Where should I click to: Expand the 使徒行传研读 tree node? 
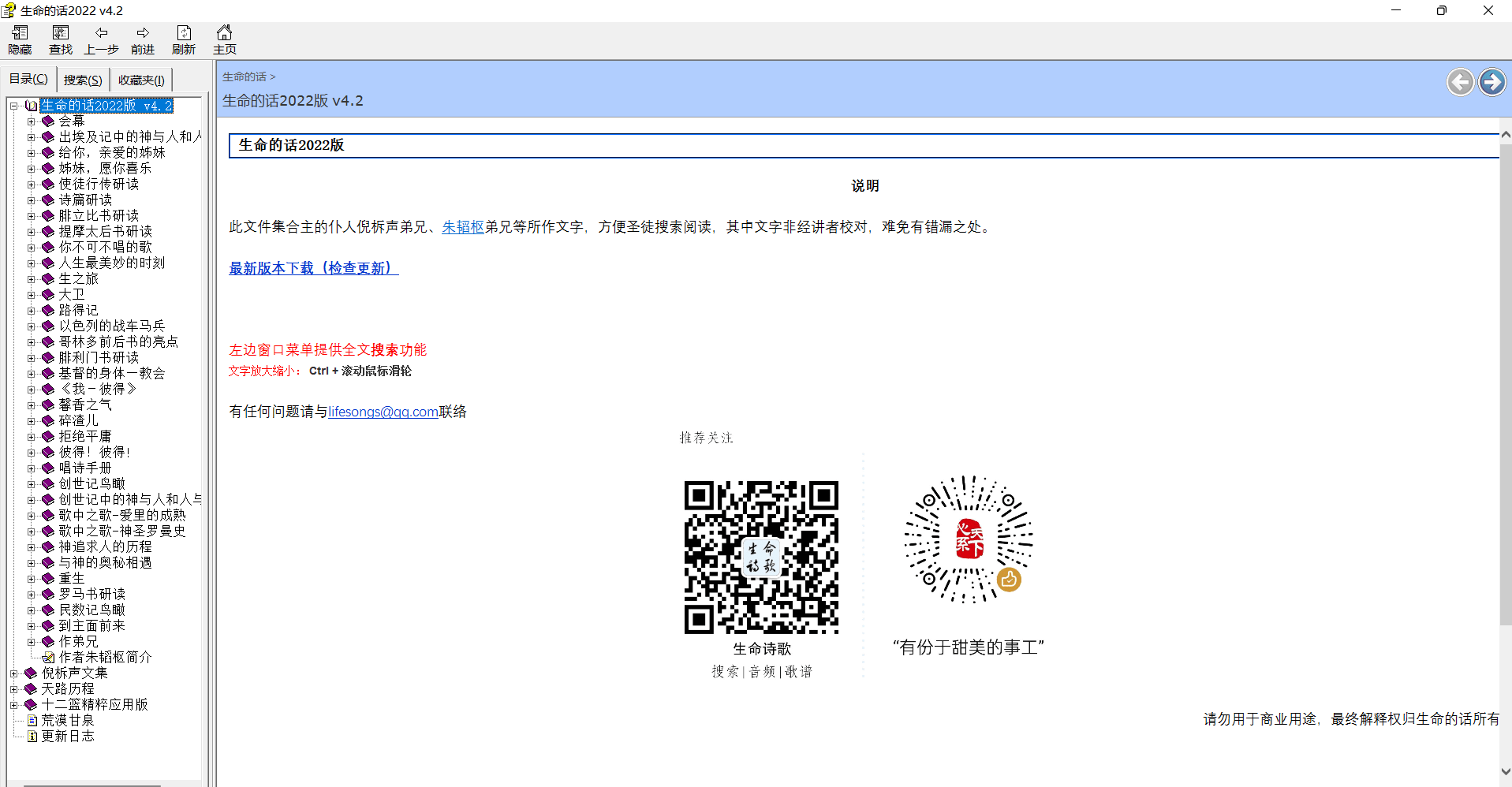tap(31, 185)
